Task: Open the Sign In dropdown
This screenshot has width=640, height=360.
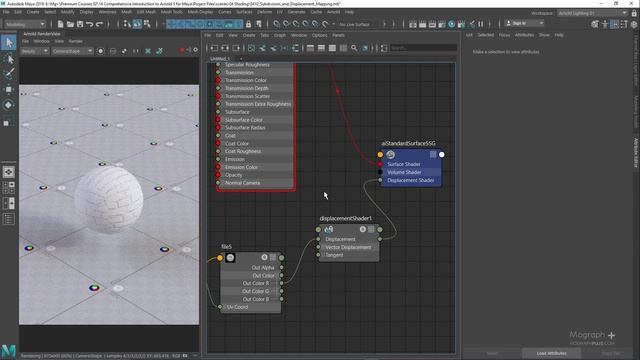Action: pos(524,23)
